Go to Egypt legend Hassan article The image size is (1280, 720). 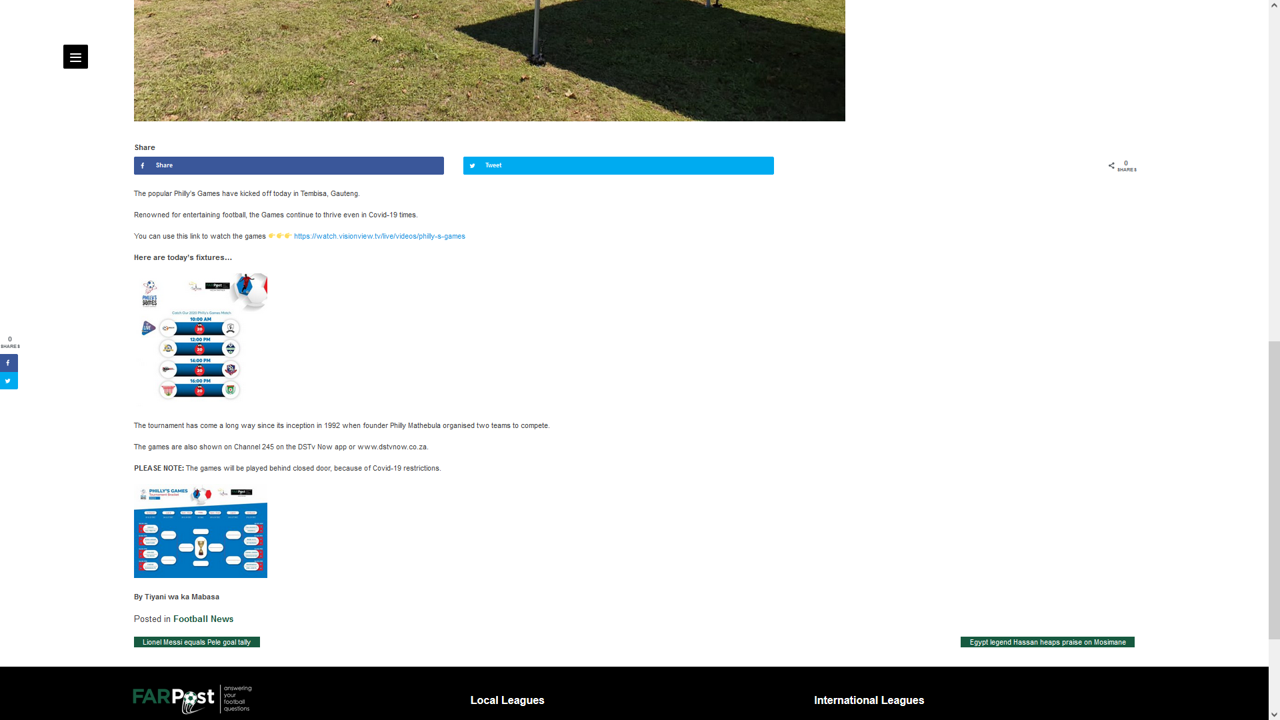1047,642
